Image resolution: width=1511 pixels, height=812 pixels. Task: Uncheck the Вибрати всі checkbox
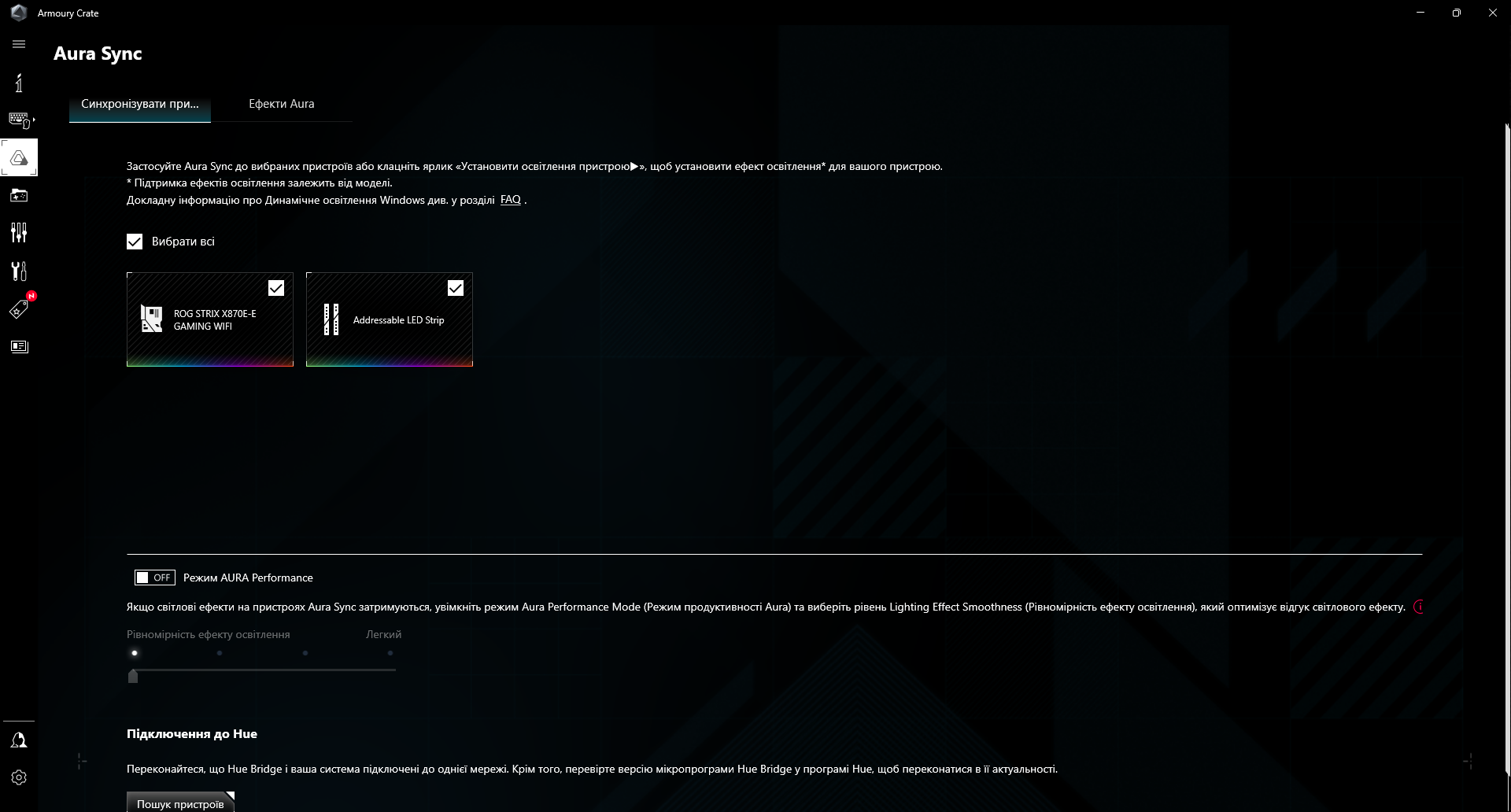[x=134, y=242]
